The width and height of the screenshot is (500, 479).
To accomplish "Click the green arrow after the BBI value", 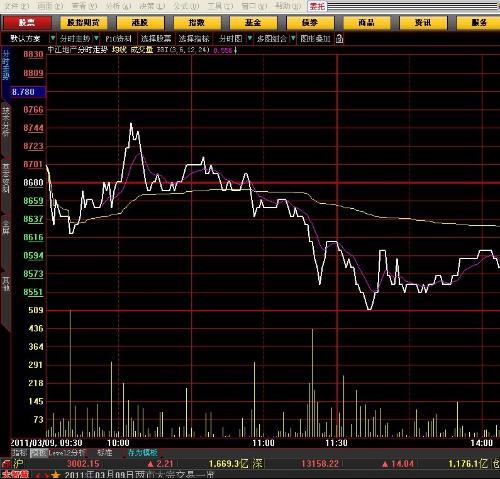I will tap(235, 50).
